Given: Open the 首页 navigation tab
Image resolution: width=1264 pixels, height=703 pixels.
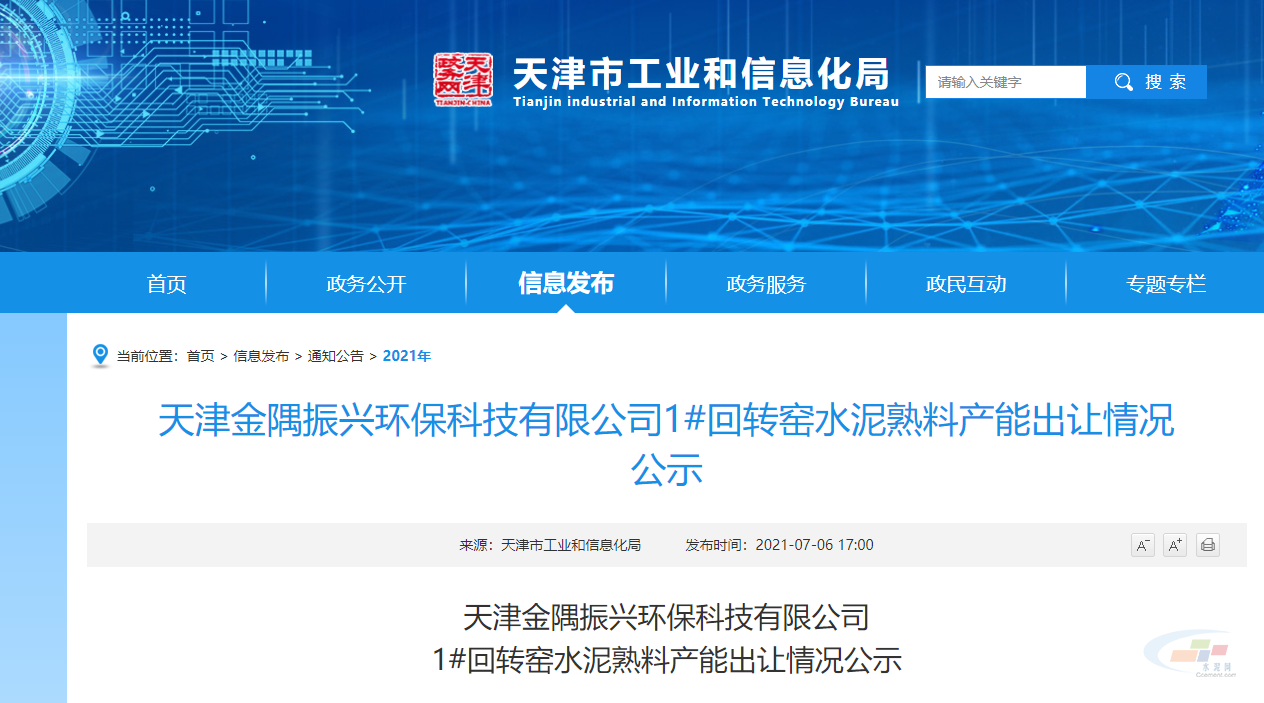Looking at the screenshot, I should [x=167, y=284].
